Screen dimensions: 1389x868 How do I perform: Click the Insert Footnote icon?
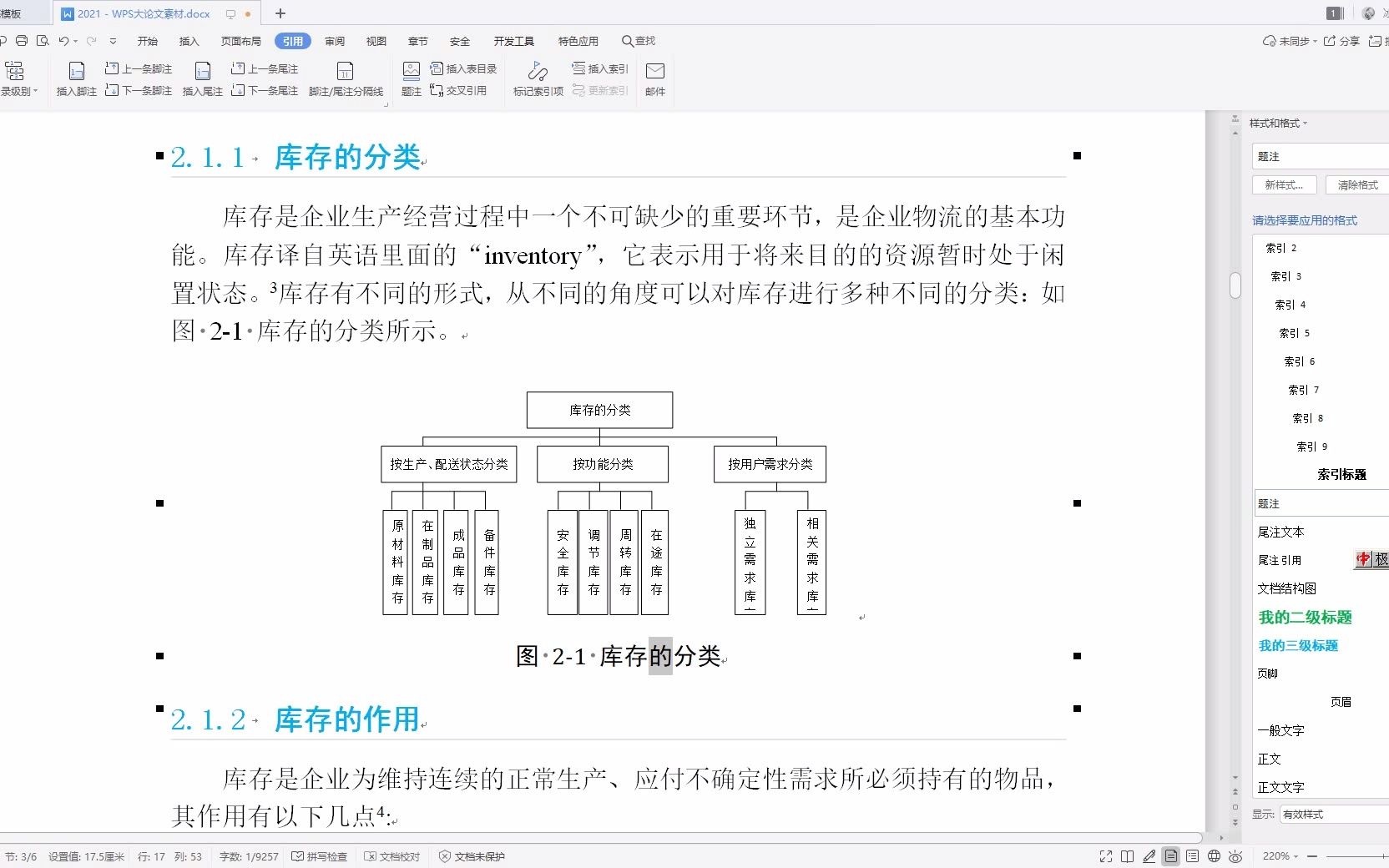coord(76,79)
